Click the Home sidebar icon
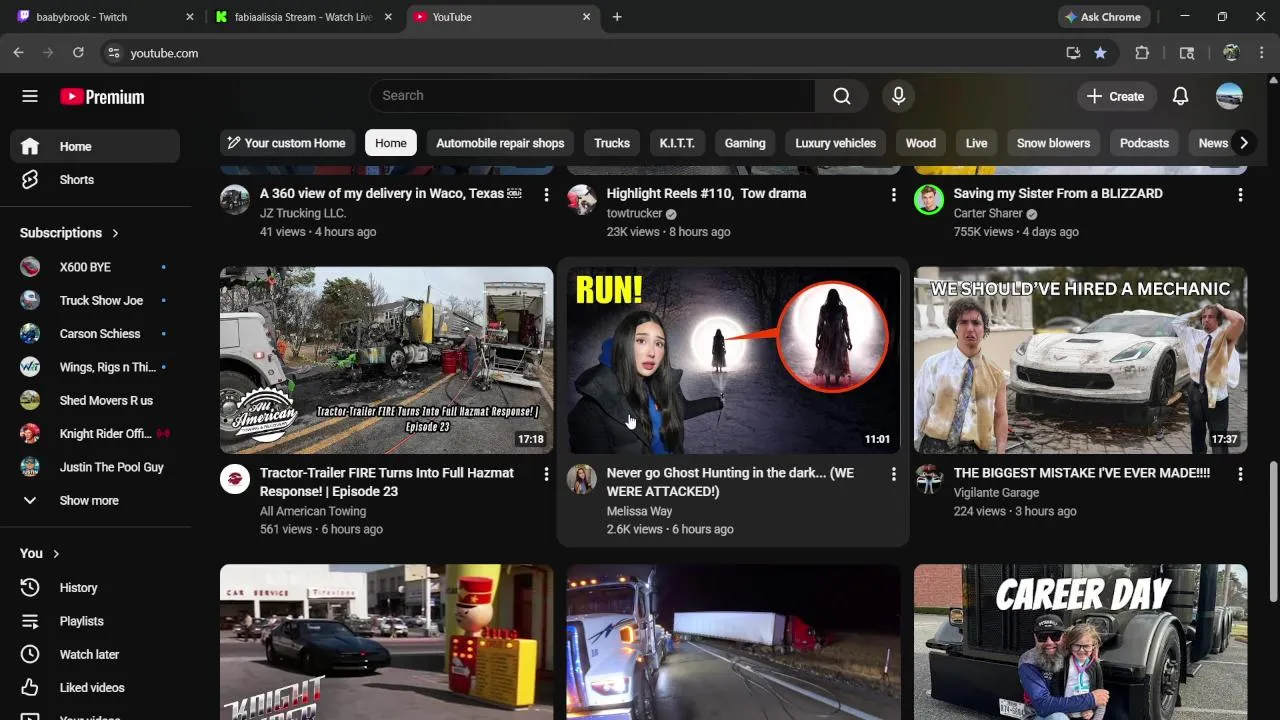Screen dimensions: 1280x720 point(30,146)
